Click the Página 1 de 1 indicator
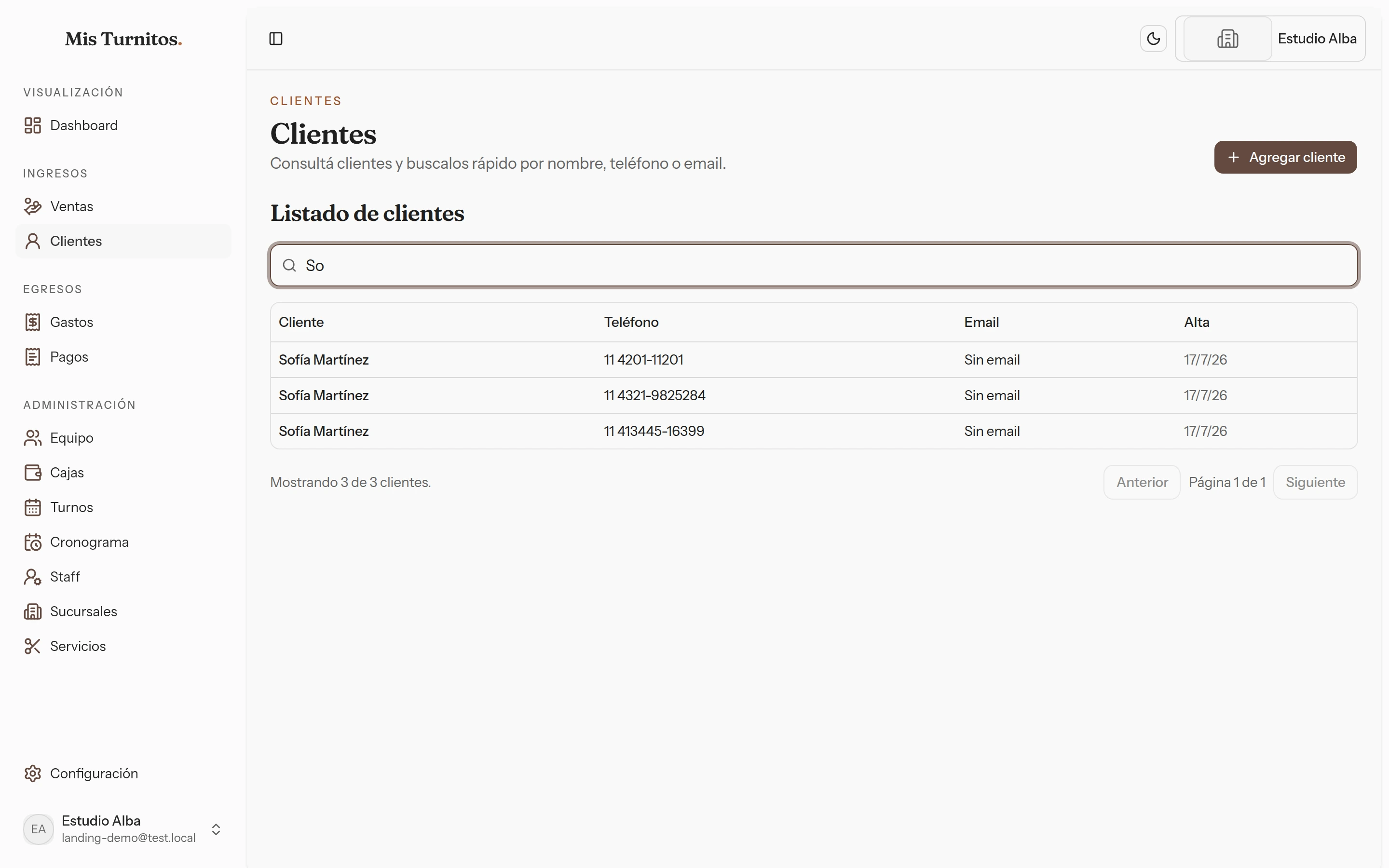The width and height of the screenshot is (1389, 868). pyautogui.click(x=1226, y=482)
